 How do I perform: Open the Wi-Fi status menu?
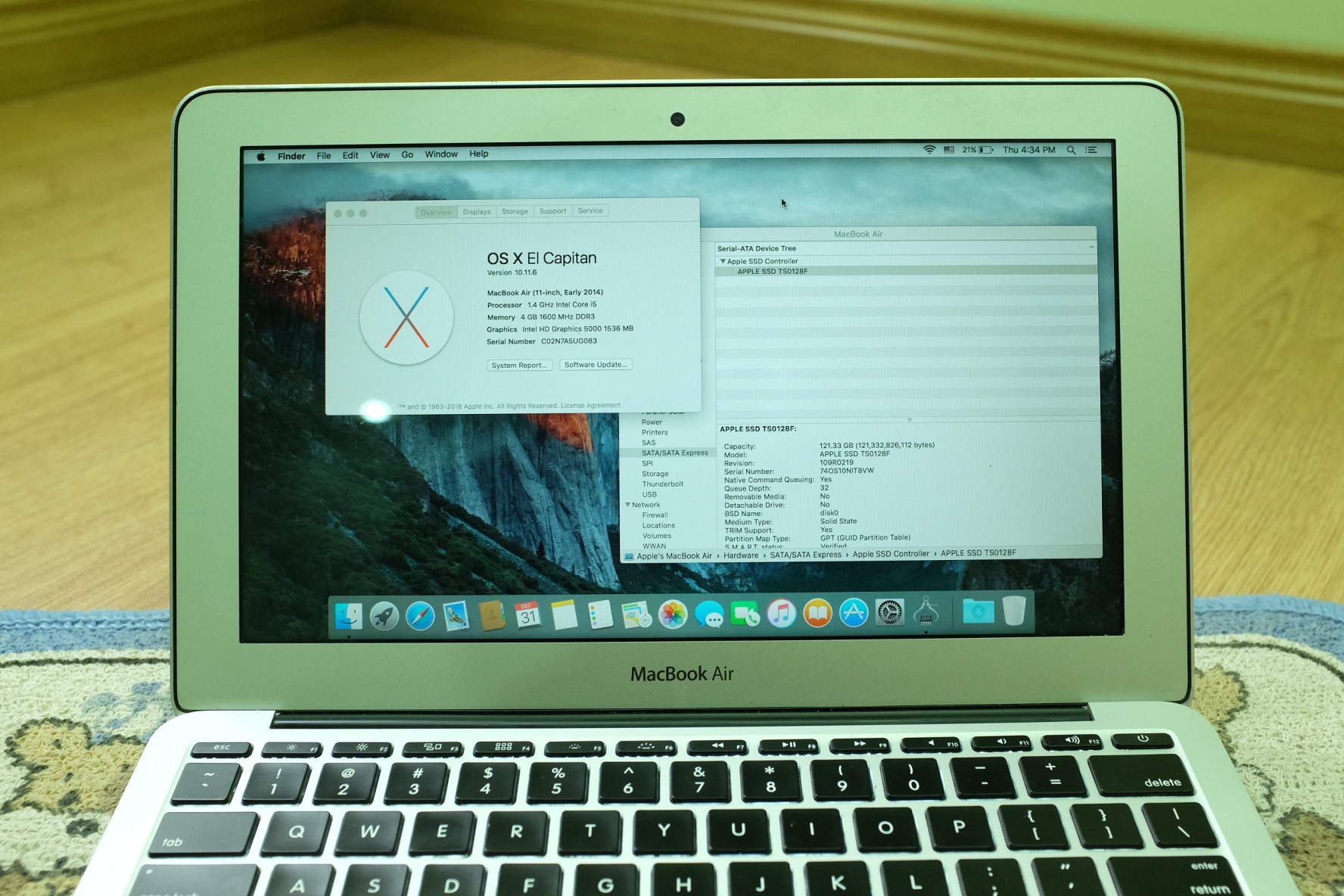[929, 150]
